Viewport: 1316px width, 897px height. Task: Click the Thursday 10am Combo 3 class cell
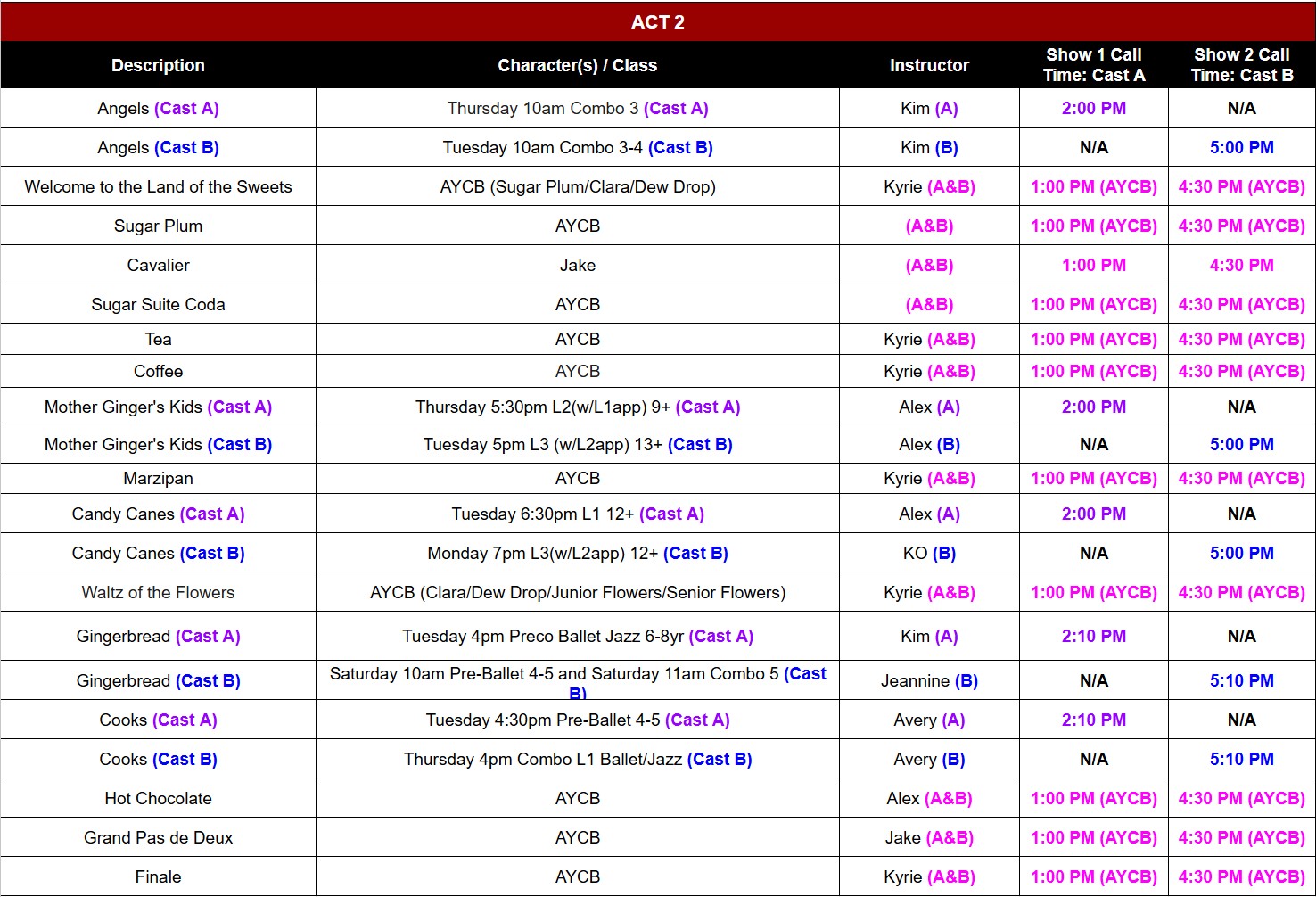(x=577, y=108)
